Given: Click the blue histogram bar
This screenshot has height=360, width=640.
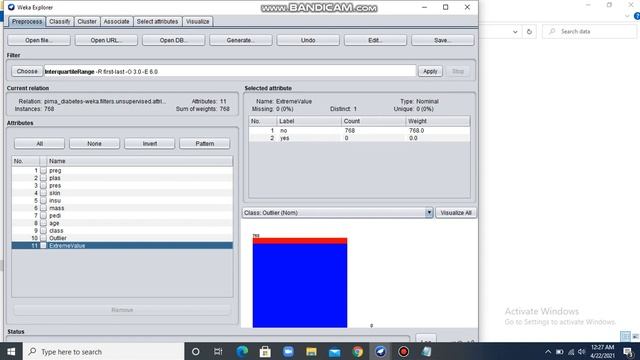Looking at the screenshot, I should (300, 286).
